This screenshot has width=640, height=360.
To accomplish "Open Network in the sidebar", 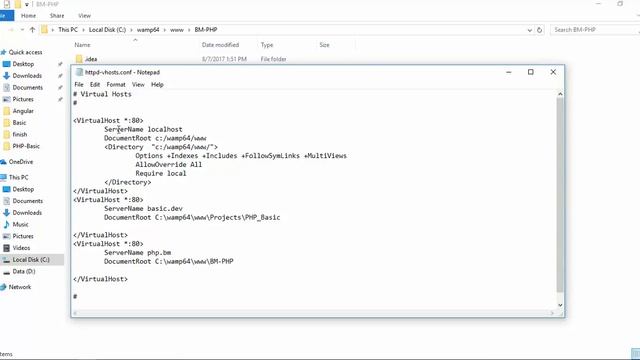I will coord(20,287).
